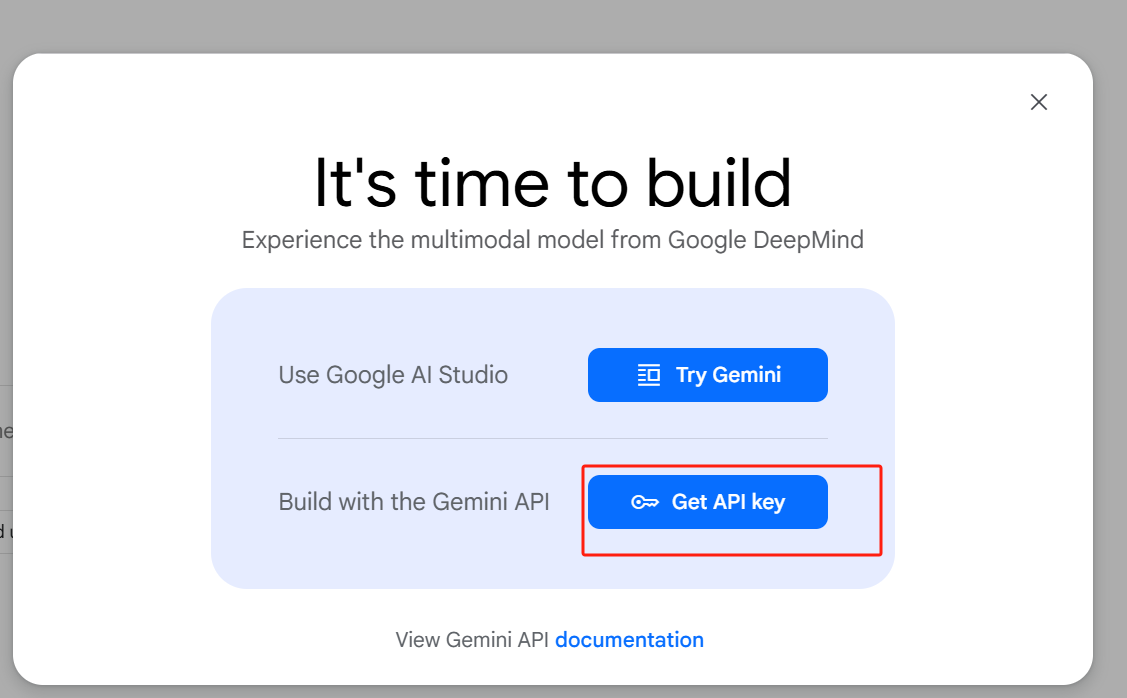Click the partially hidden page content at left edge
Image resolution: width=1127 pixels, height=698 pixels.
pyautogui.click(x=5, y=432)
